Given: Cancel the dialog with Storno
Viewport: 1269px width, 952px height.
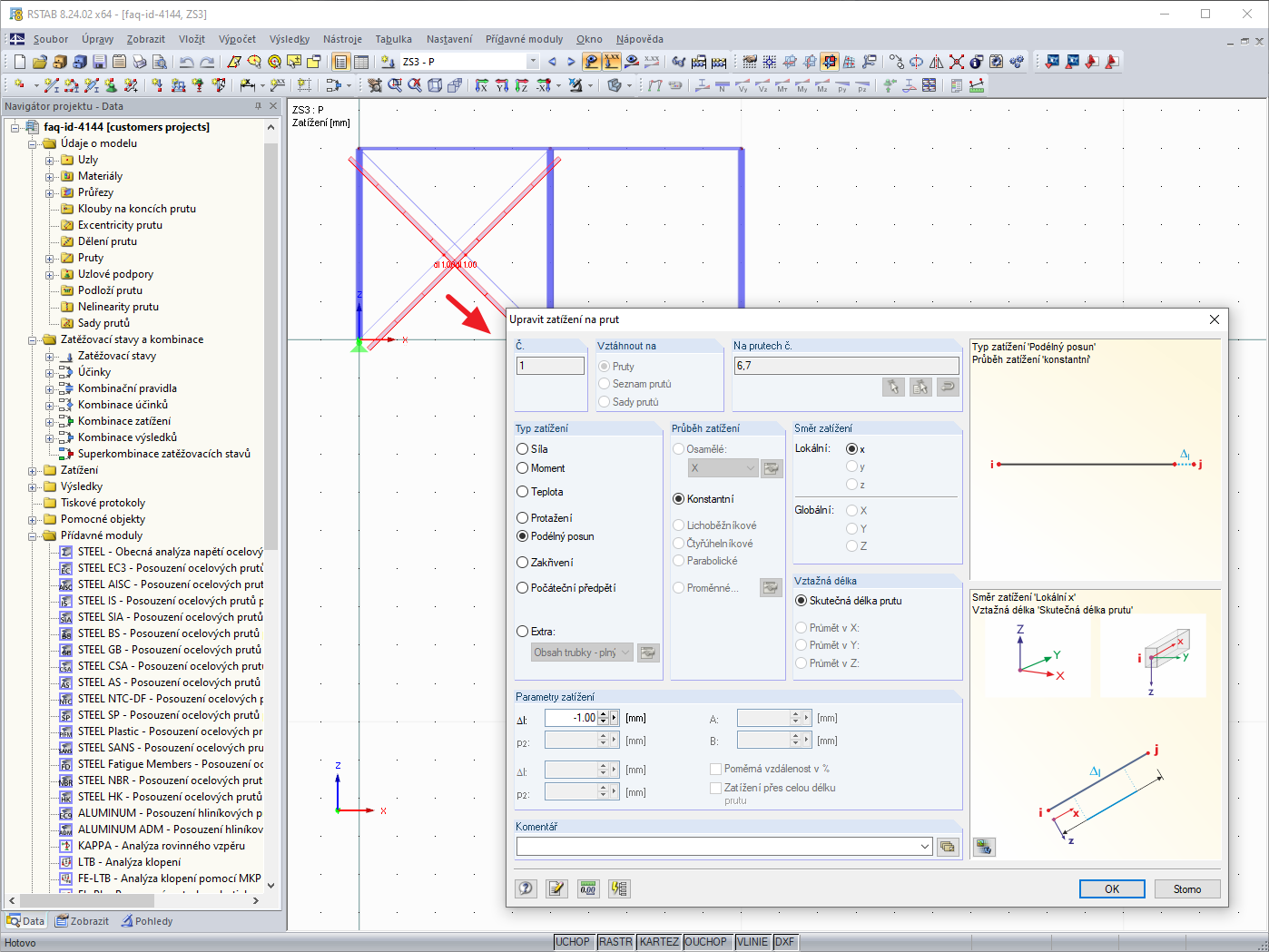Looking at the screenshot, I should [1187, 889].
